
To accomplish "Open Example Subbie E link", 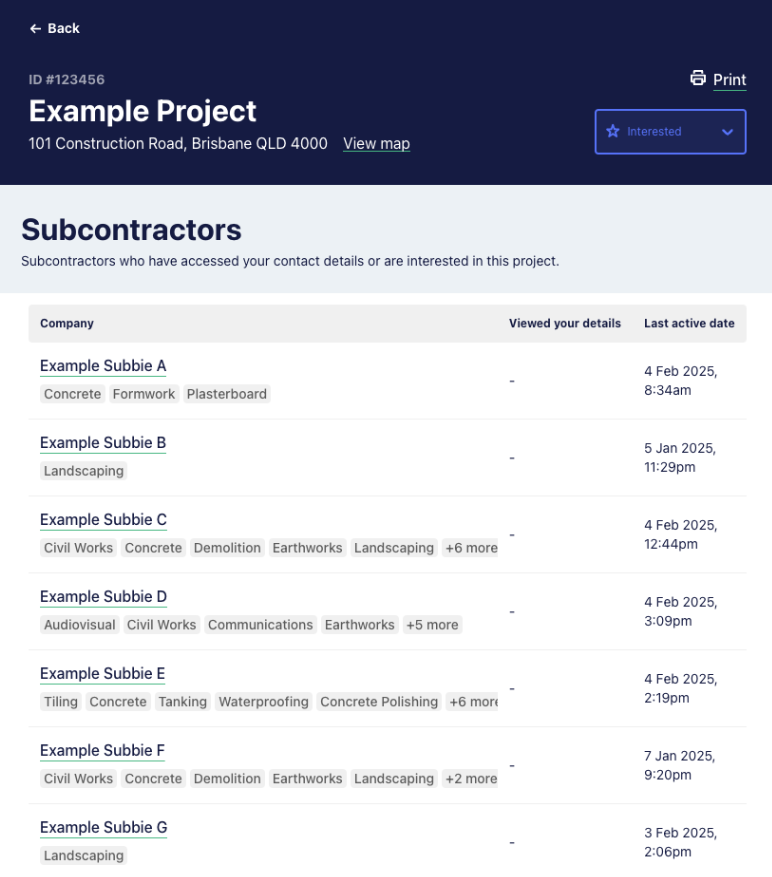I will coord(102,673).
